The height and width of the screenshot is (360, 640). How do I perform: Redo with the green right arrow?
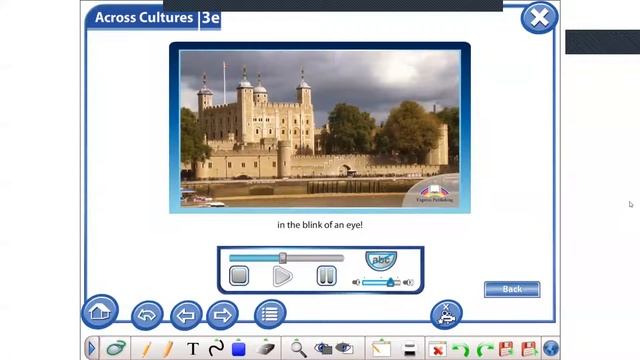[484, 349]
